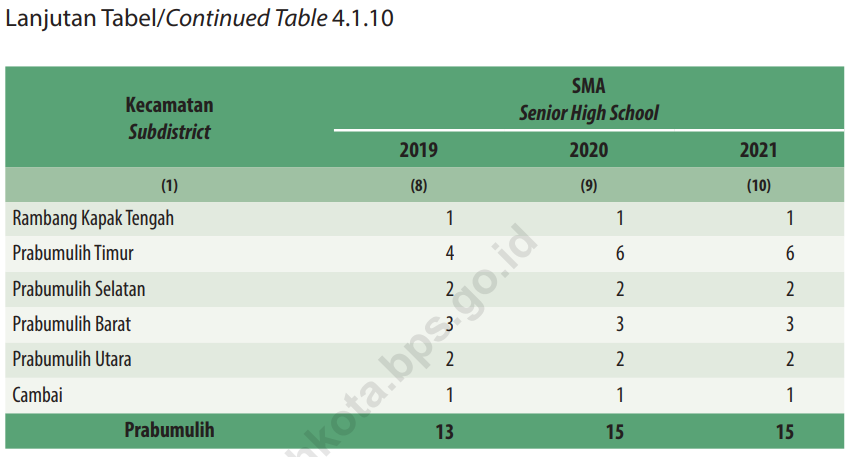Select the Prabumulih Selatan row label
This screenshot has height=457, width=852.
79,289
